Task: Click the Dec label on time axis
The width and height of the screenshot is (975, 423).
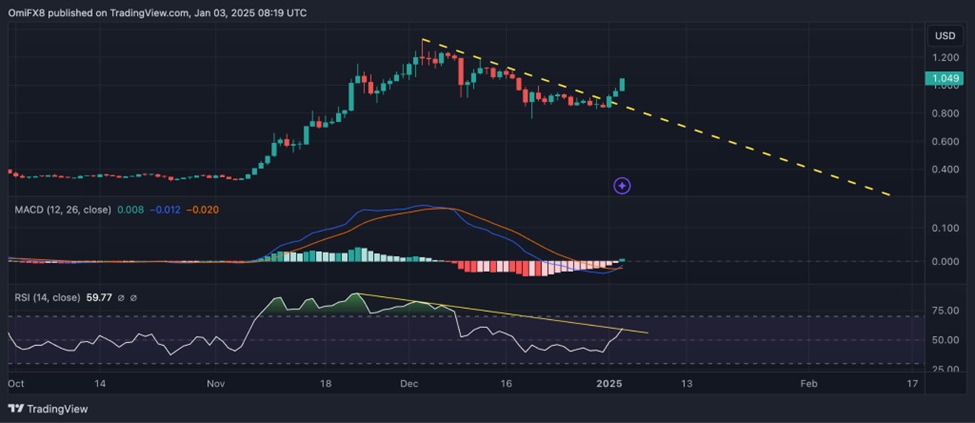Action: click(411, 383)
